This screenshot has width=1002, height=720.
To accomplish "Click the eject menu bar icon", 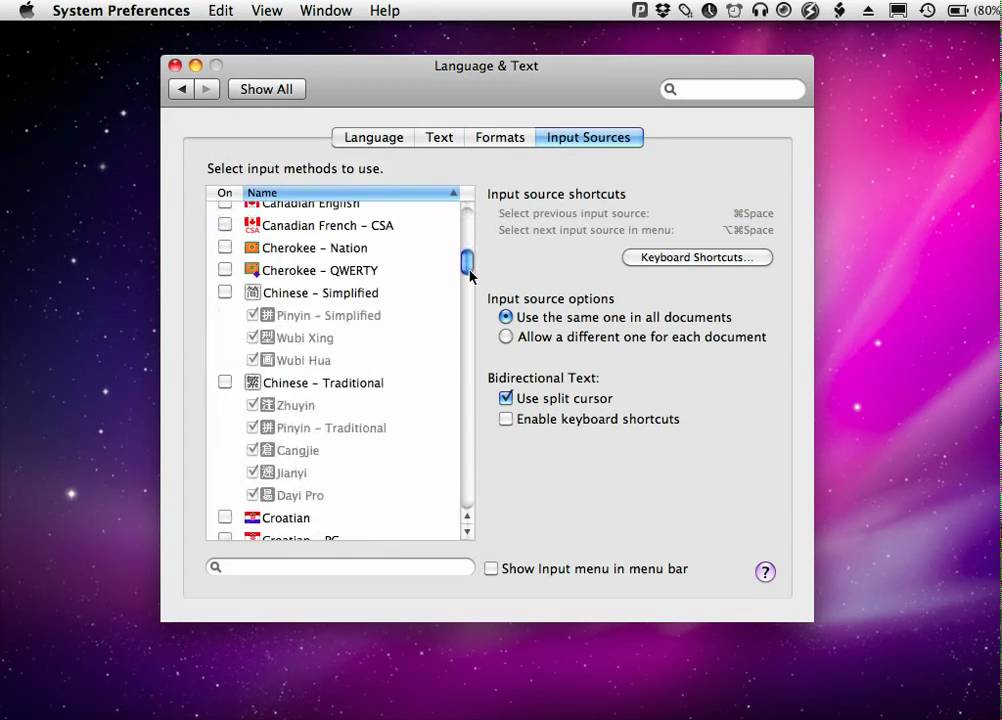I will [x=868, y=11].
